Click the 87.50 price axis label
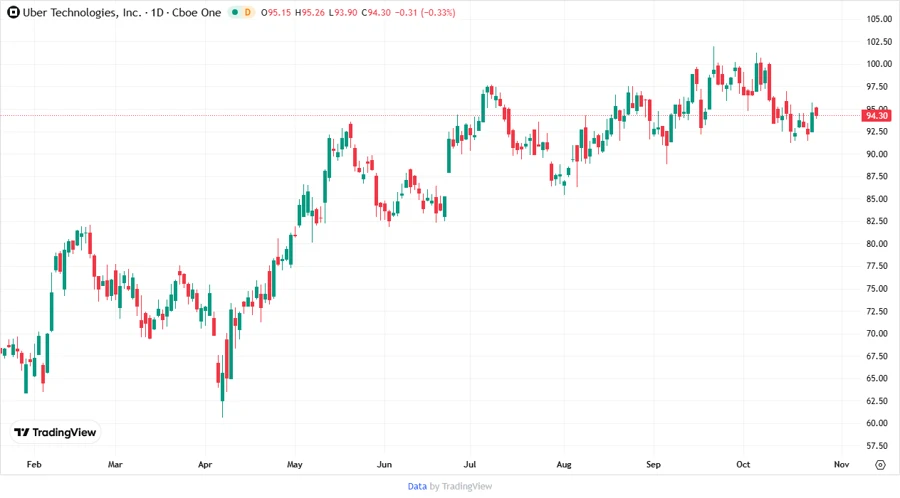The image size is (900, 498). 879,176
